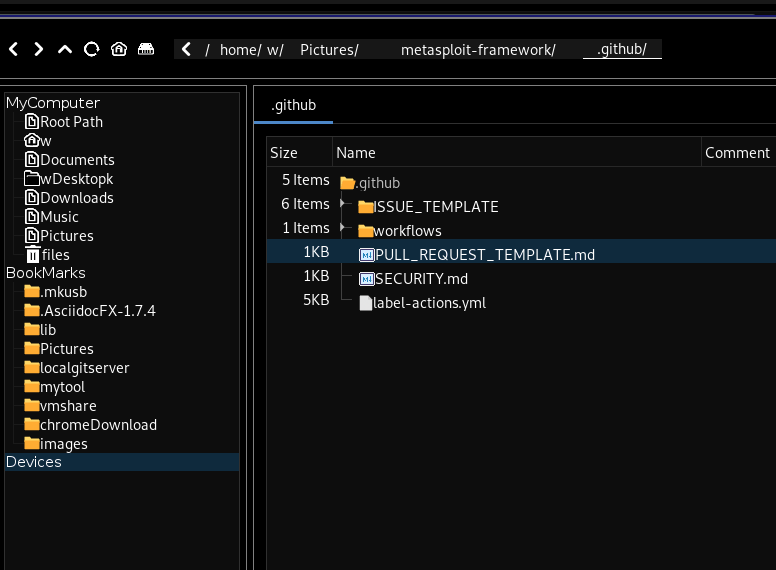Viewport: 776px width, 570px height.
Task: Sort by the Comment column header
Action: (x=738, y=152)
